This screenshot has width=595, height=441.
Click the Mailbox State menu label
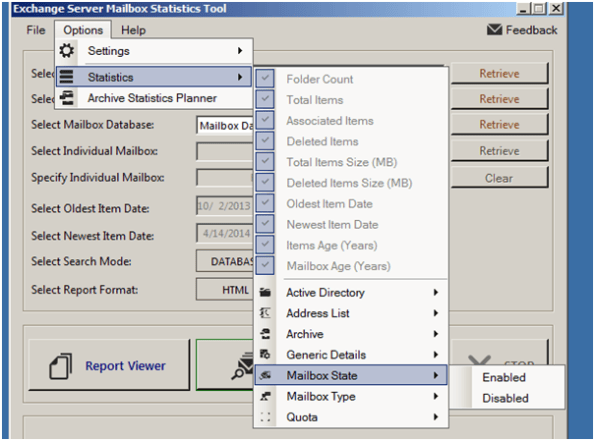click(322, 375)
